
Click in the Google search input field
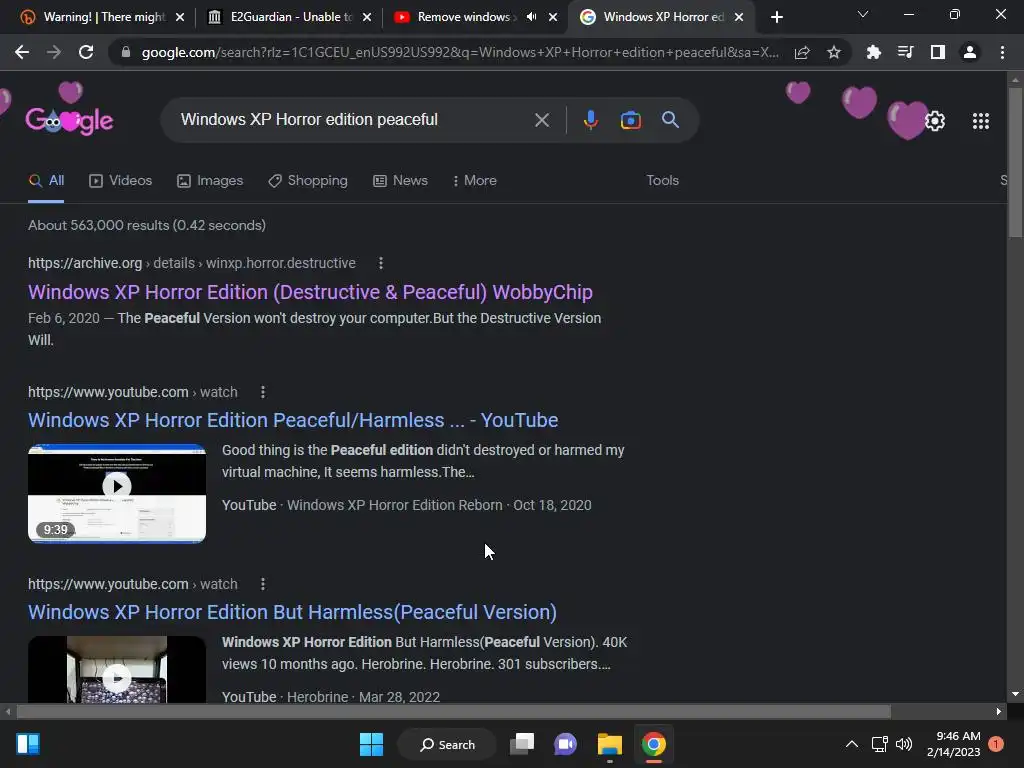coord(353,120)
